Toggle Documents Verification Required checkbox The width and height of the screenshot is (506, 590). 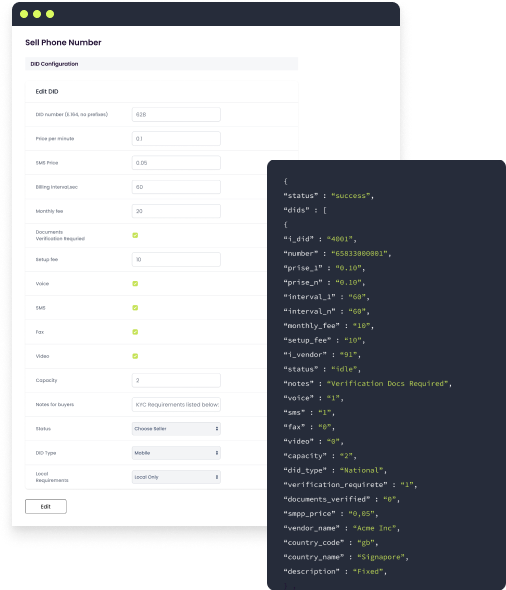pyautogui.click(x=135, y=235)
